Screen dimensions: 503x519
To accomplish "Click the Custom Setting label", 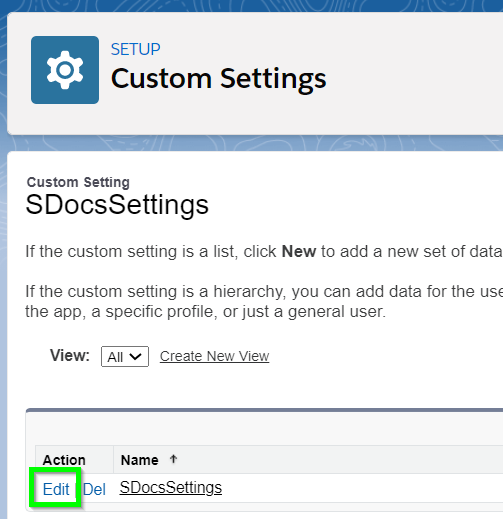I will pos(78,182).
